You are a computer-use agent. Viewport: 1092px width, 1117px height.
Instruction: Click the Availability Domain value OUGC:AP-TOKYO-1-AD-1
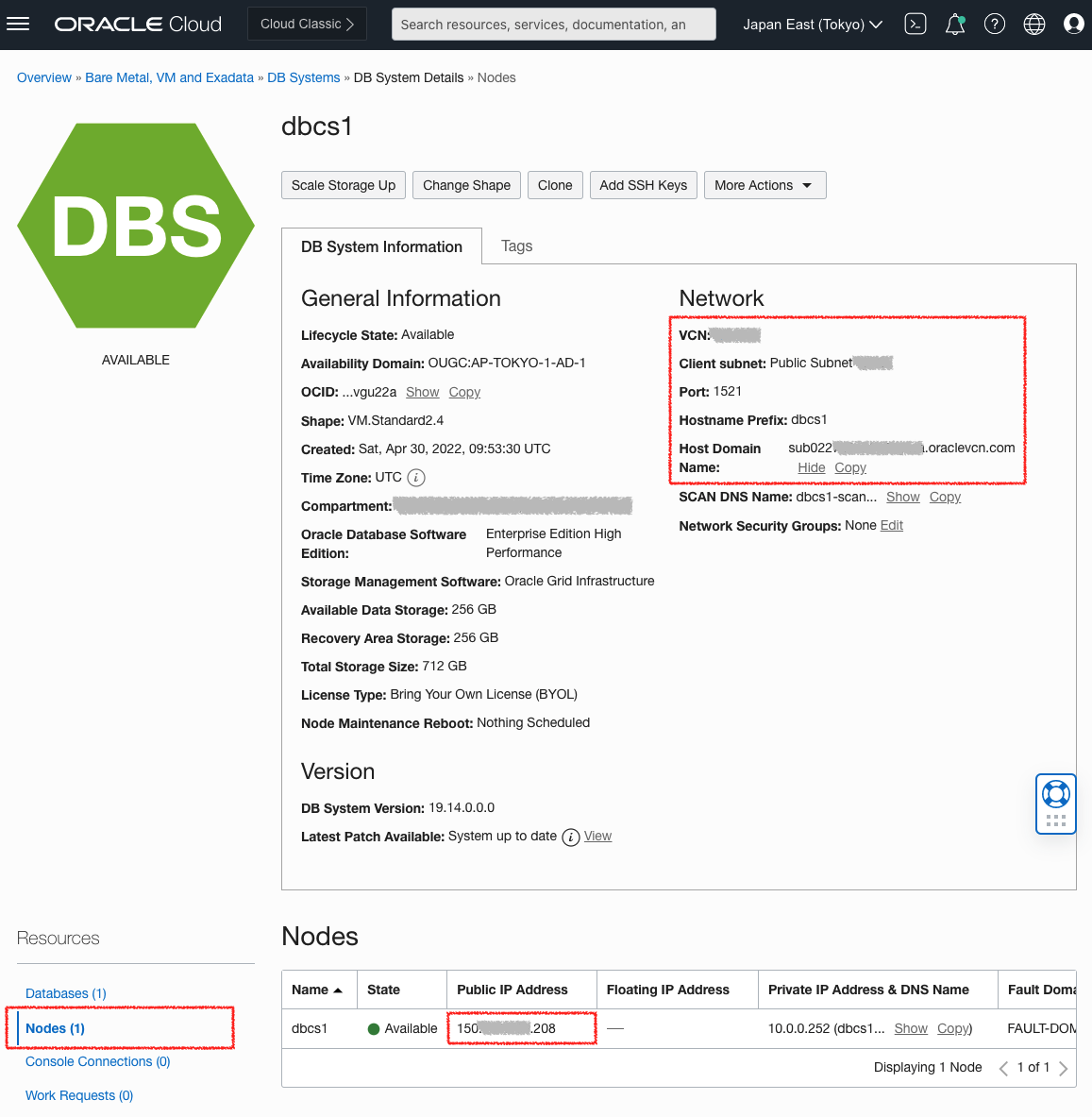click(x=506, y=364)
